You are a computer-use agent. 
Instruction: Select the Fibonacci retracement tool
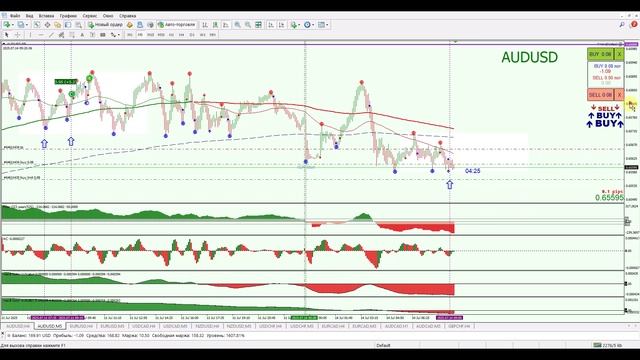tap(72, 35)
